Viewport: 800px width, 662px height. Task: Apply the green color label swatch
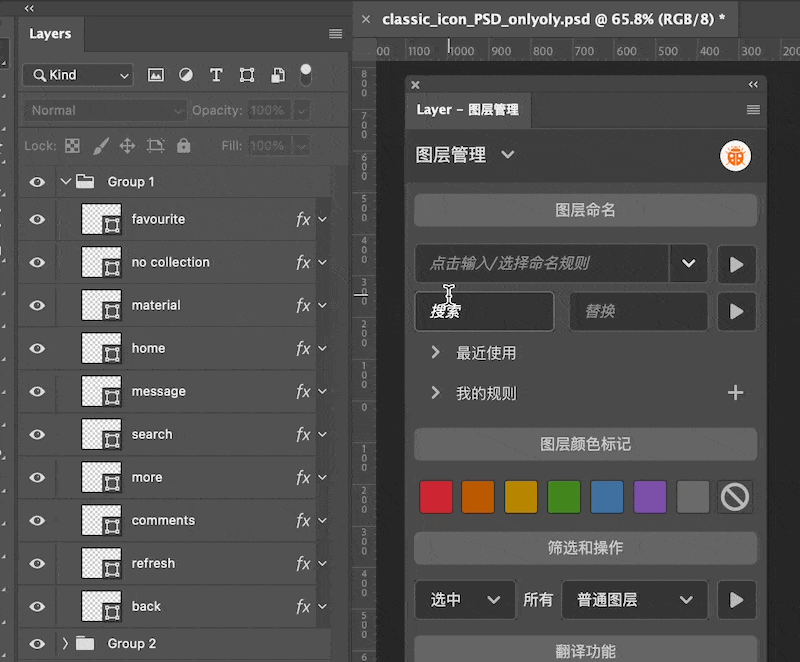(x=564, y=496)
